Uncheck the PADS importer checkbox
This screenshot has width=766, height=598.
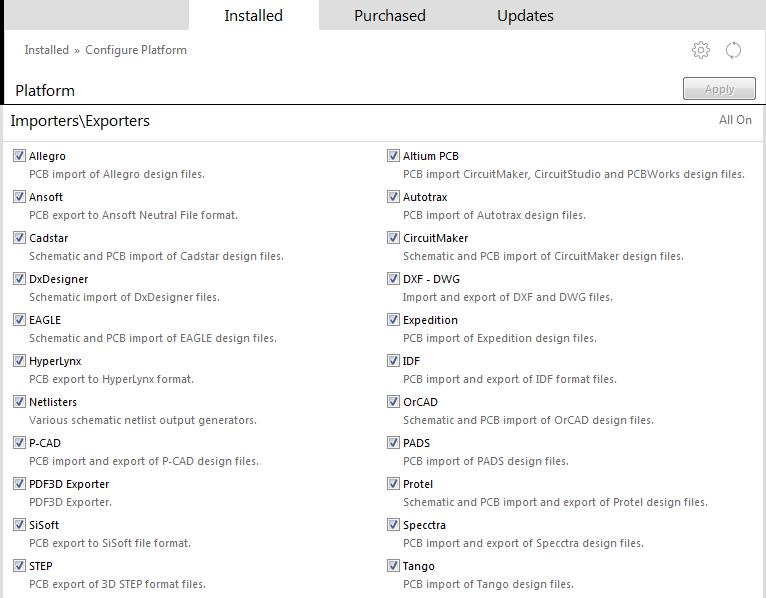coord(393,443)
